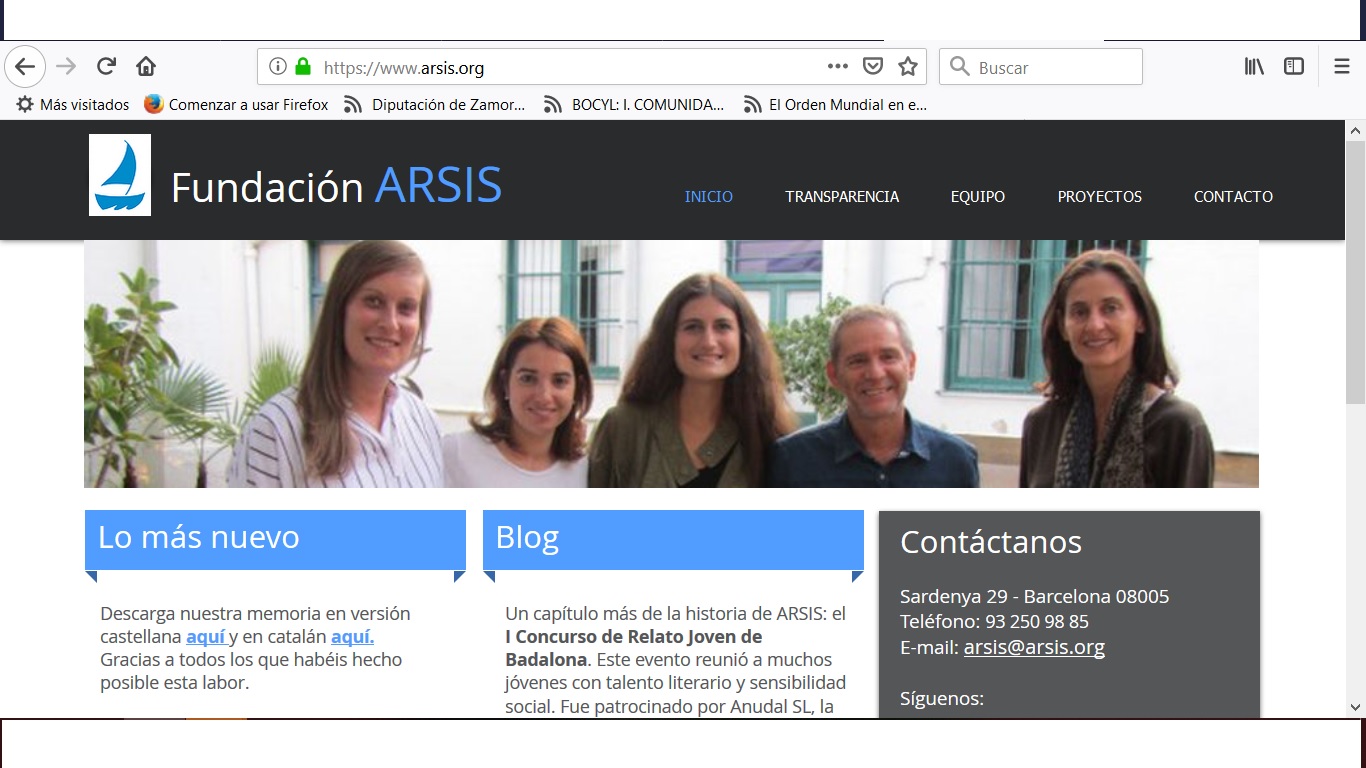Open the Más visitados bookmarks folder
The image size is (1366, 768).
point(73,104)
